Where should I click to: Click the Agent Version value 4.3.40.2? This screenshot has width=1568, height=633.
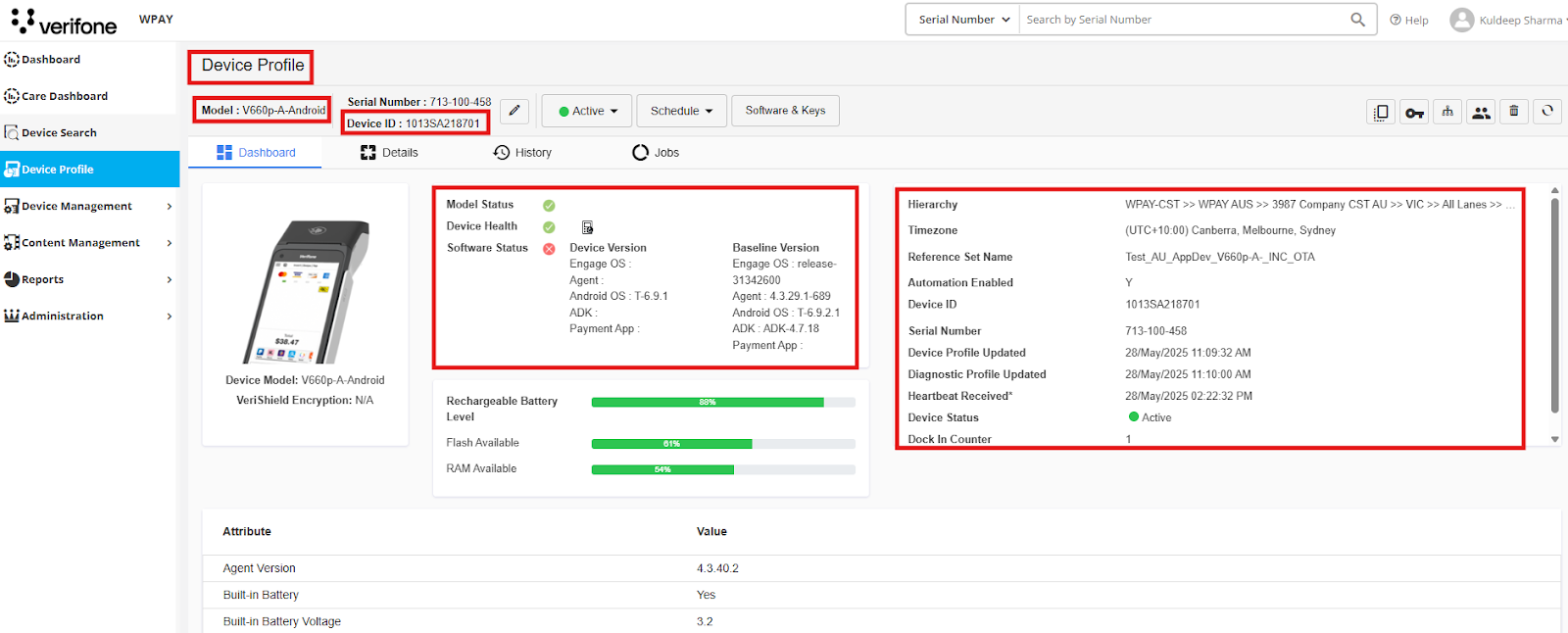[717, 568]
